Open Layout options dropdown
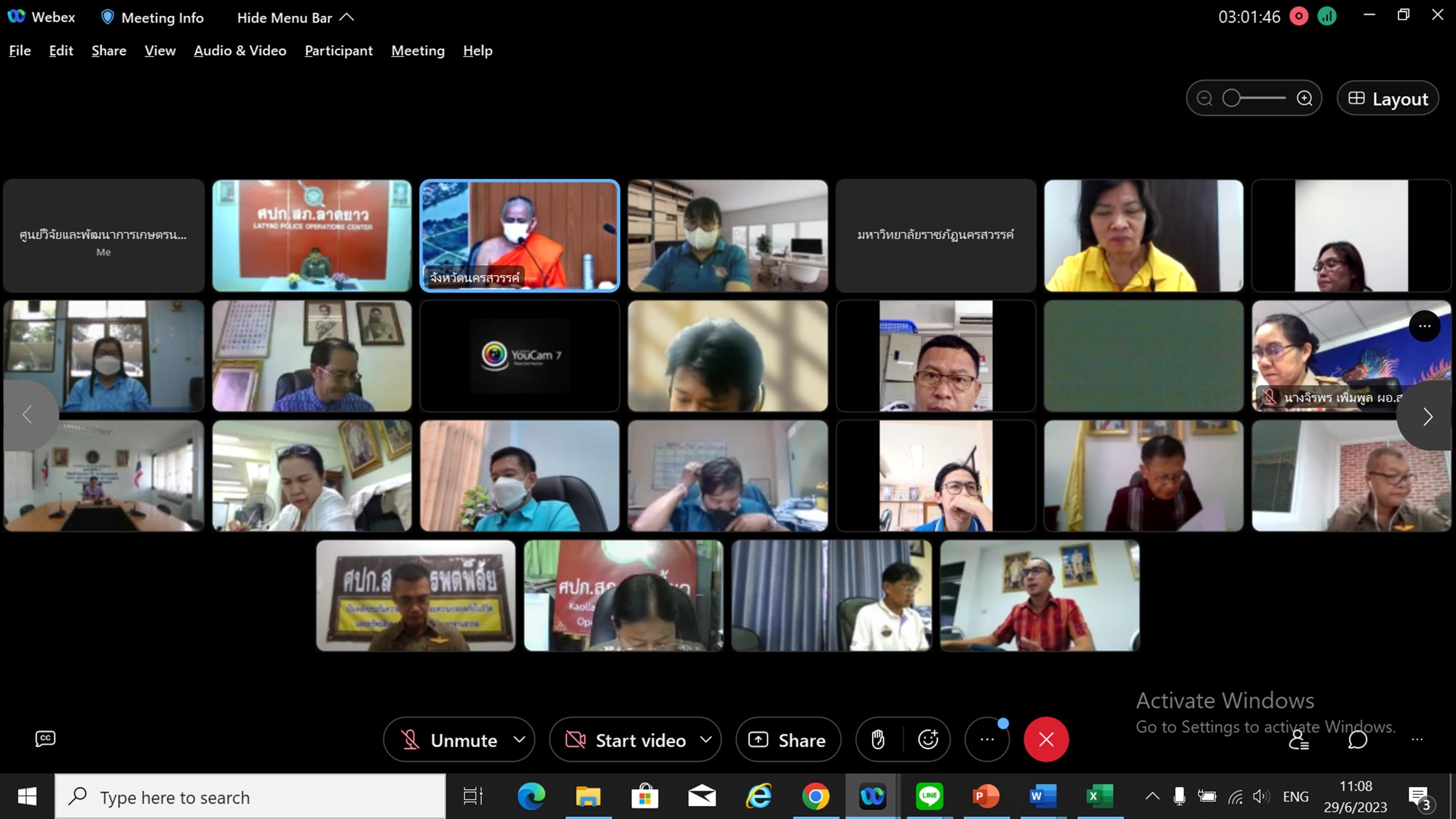Screen dimensions: 1456x819 (1388, 98)
